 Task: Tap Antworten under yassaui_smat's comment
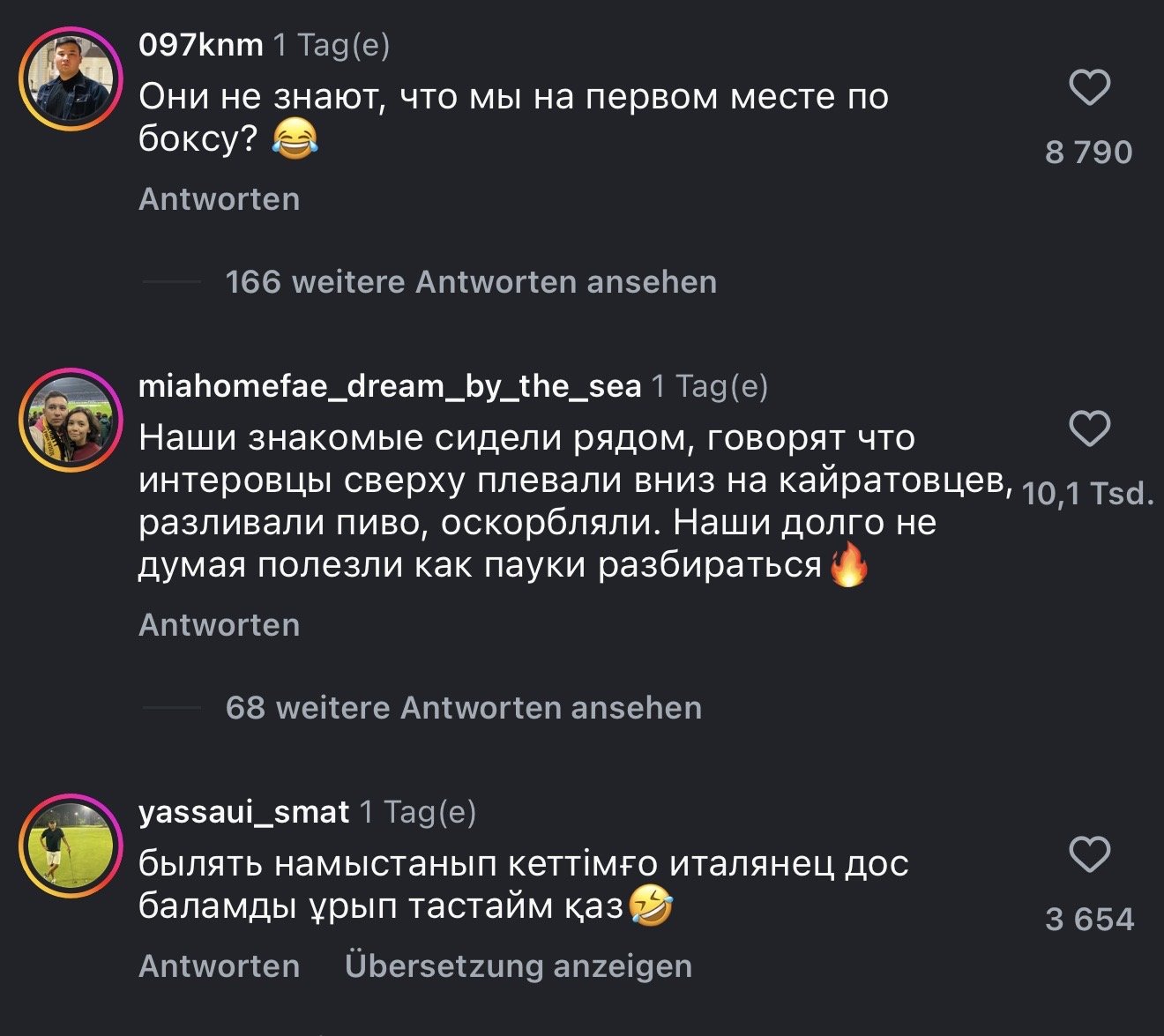(x=219, y=966)
